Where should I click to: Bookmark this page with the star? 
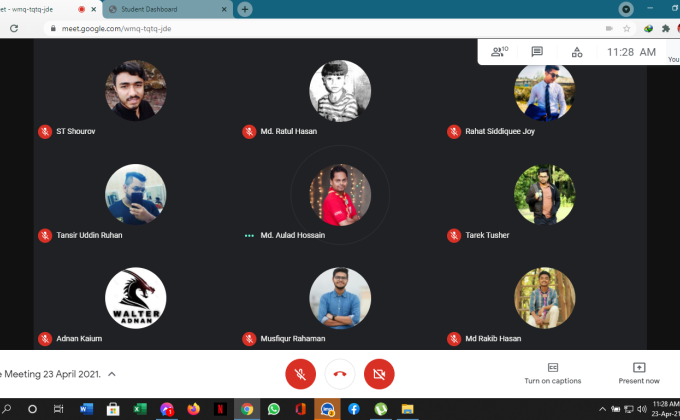click(627, 29)
